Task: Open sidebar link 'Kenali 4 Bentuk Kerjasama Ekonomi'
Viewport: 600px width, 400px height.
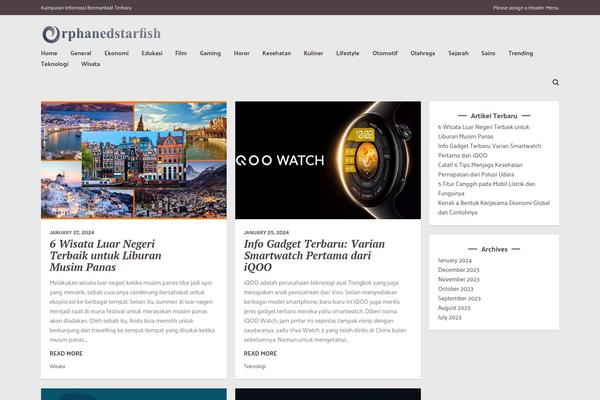Action: click(494, 207)
